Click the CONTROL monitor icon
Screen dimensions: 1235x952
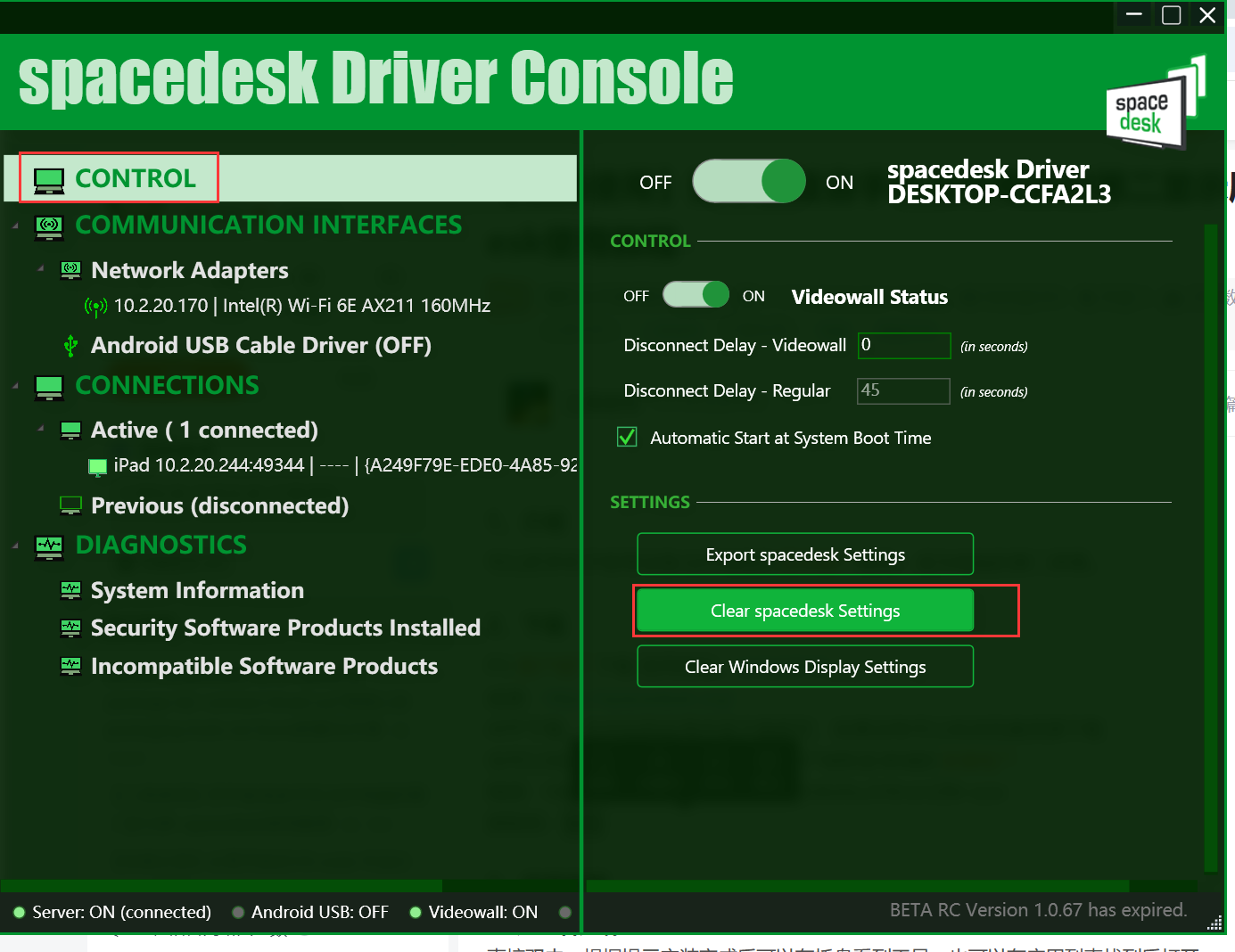click(49, 180)
